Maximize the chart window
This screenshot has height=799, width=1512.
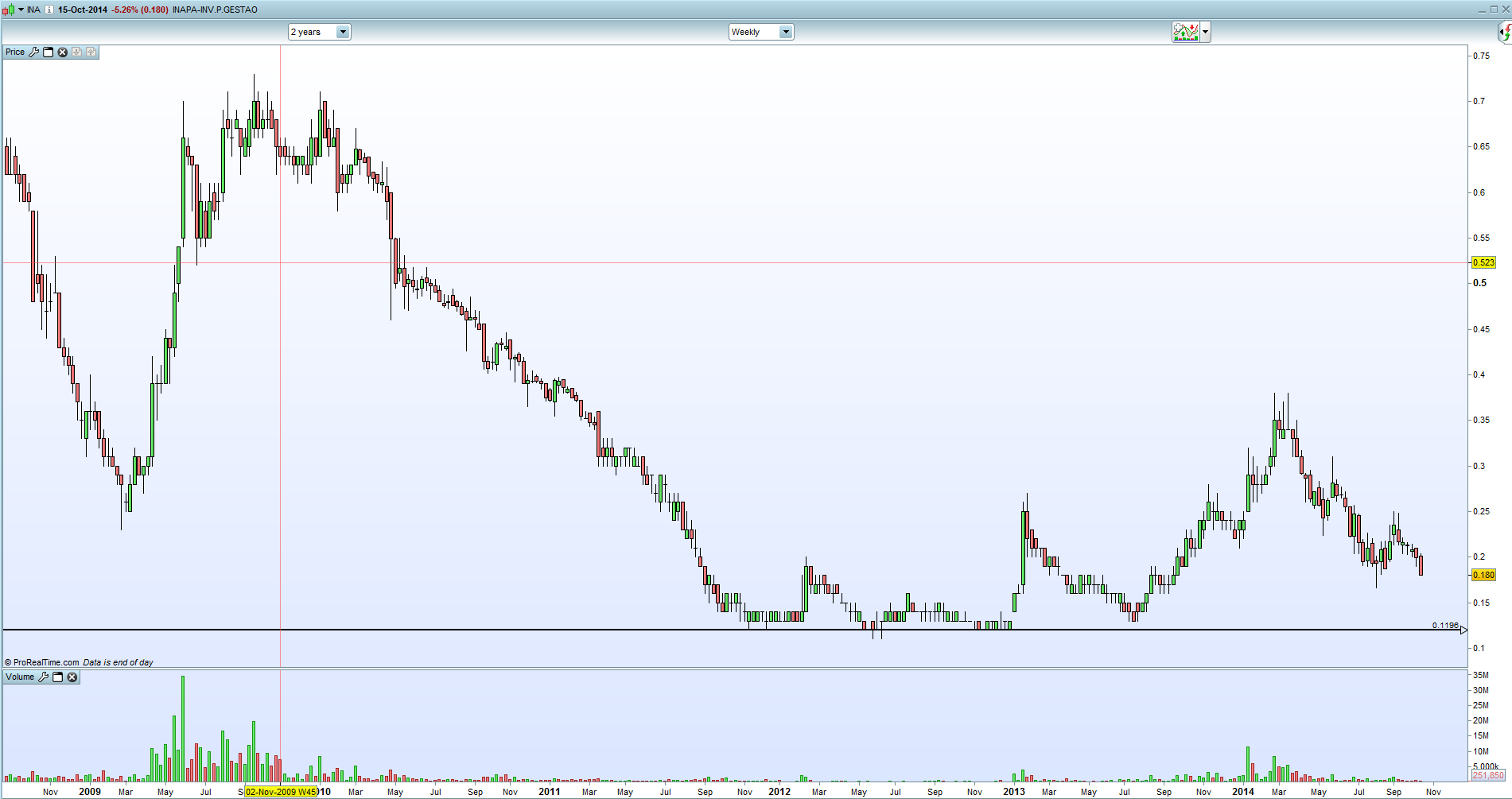[x=1495, y=10]
